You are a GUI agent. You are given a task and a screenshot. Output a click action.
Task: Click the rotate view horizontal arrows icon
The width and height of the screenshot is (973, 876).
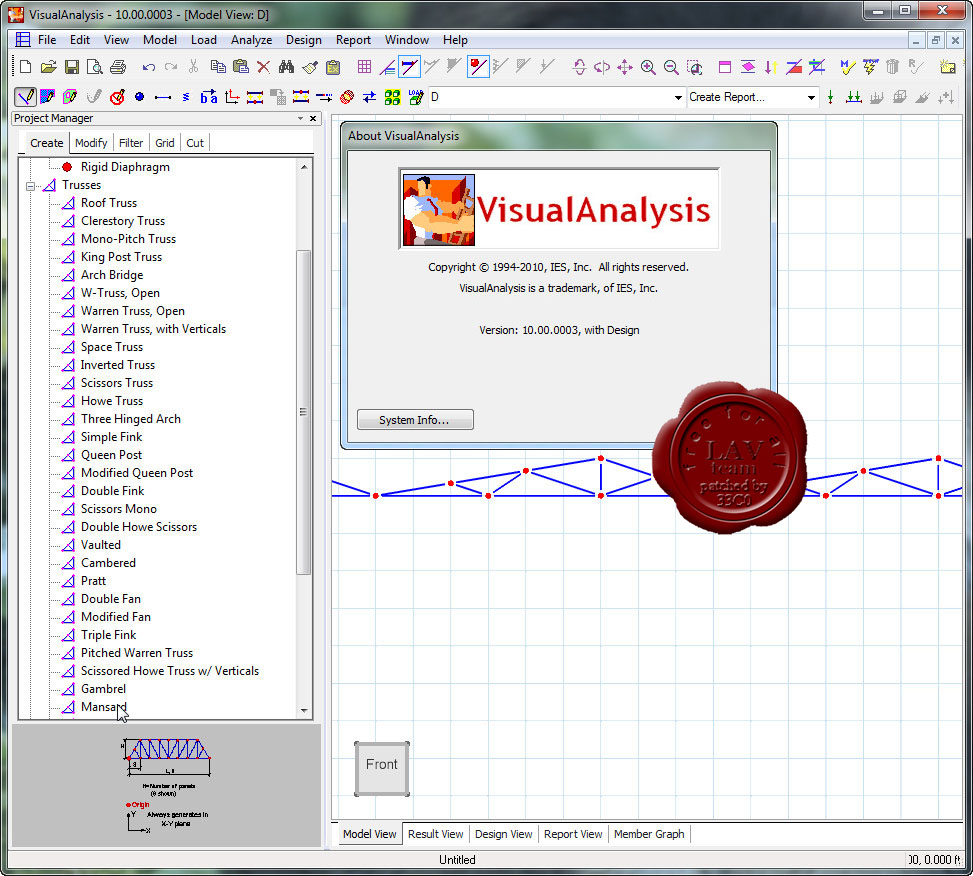(x=602, y=67)
